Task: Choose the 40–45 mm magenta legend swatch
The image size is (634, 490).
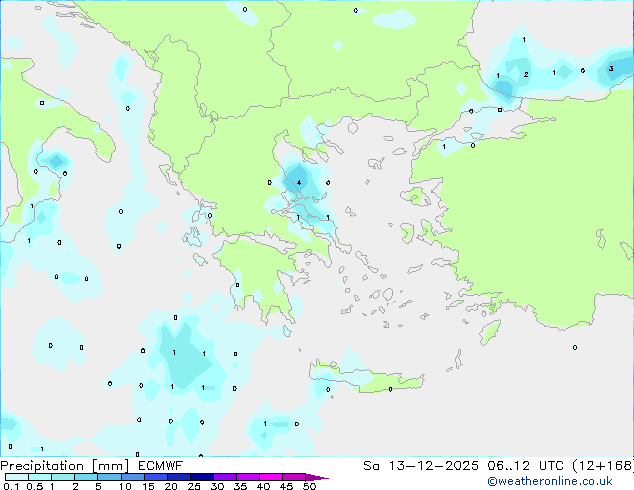Action: [x=271, y=477]
